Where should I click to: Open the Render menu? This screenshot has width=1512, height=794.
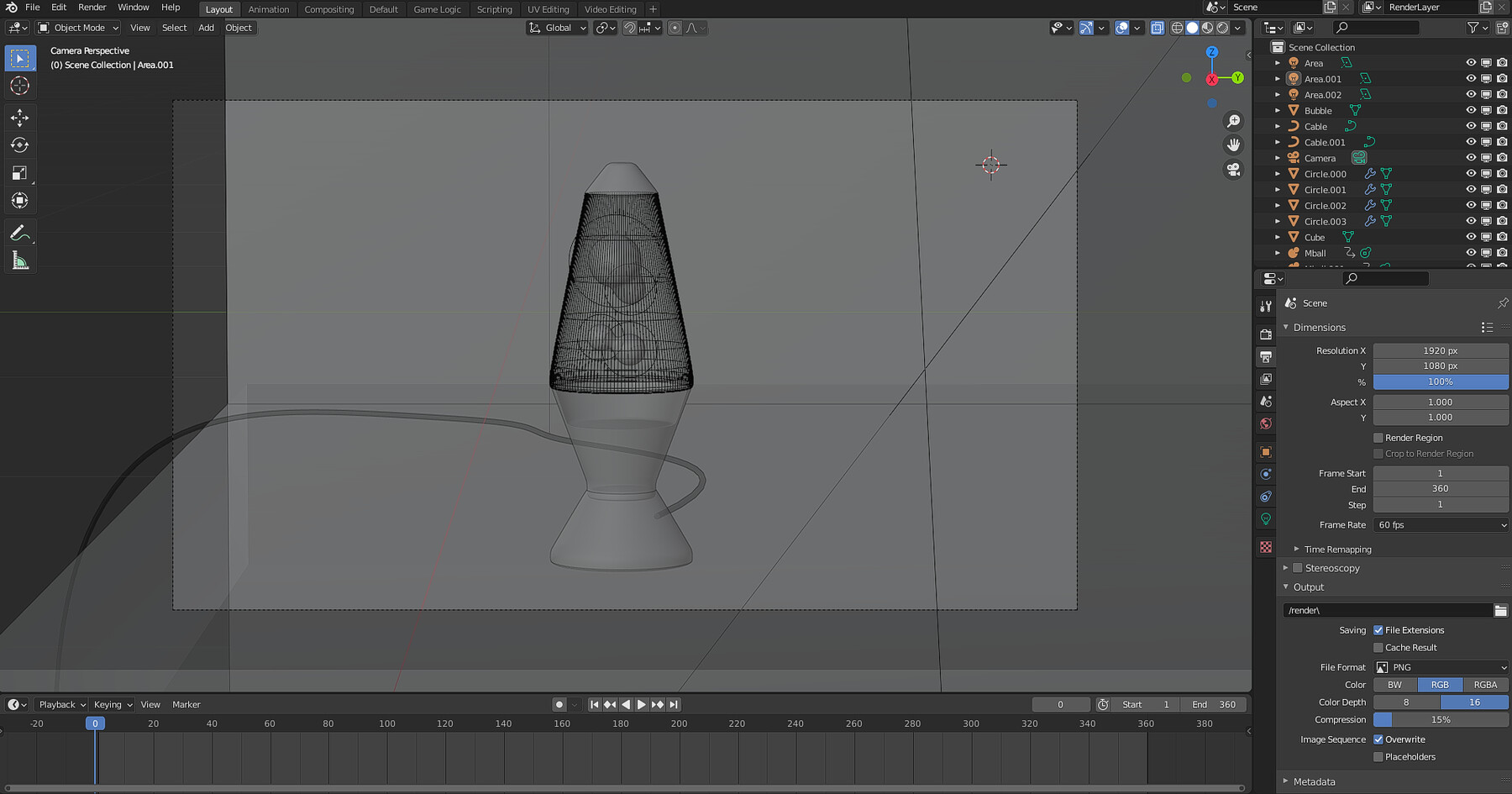pyautogui.click(x=92, y=8)
